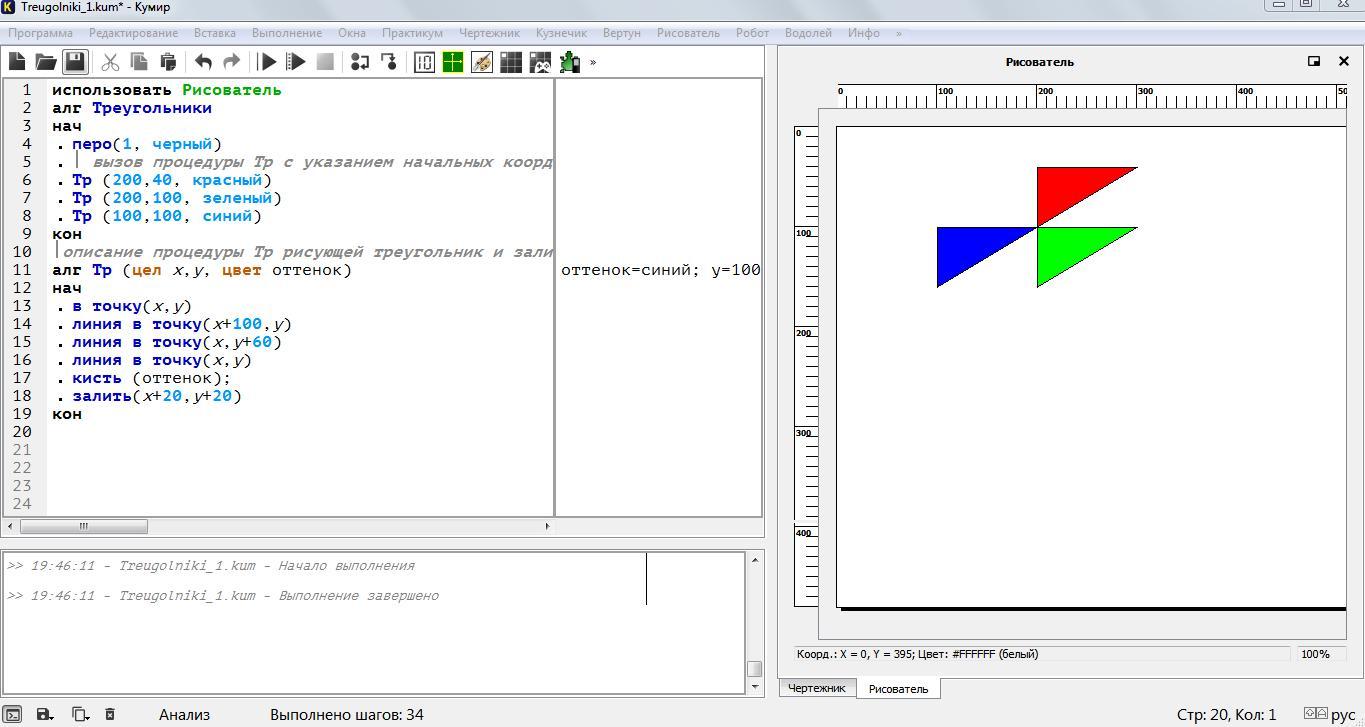Open the Painter palette window icon
The image size is (1365, 727).
click(x=482, y=62)
